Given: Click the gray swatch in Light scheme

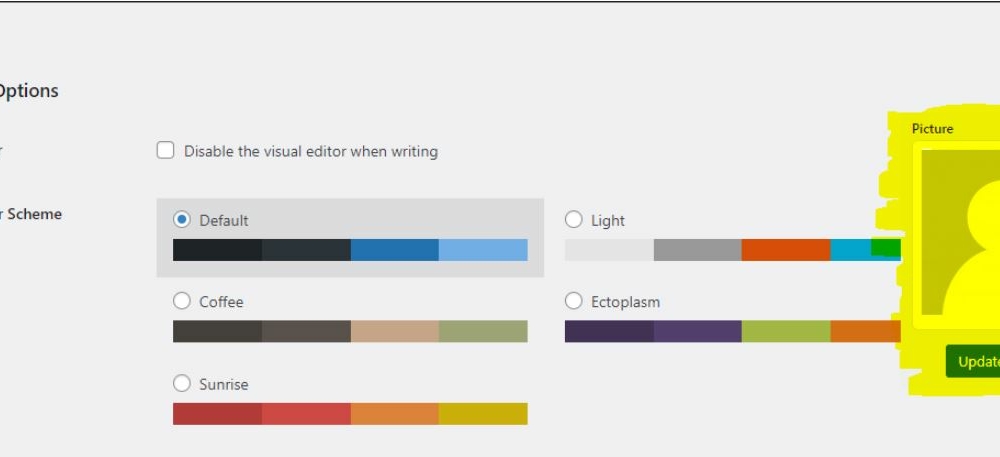Looking at the screenshot, I should [698, 250].
